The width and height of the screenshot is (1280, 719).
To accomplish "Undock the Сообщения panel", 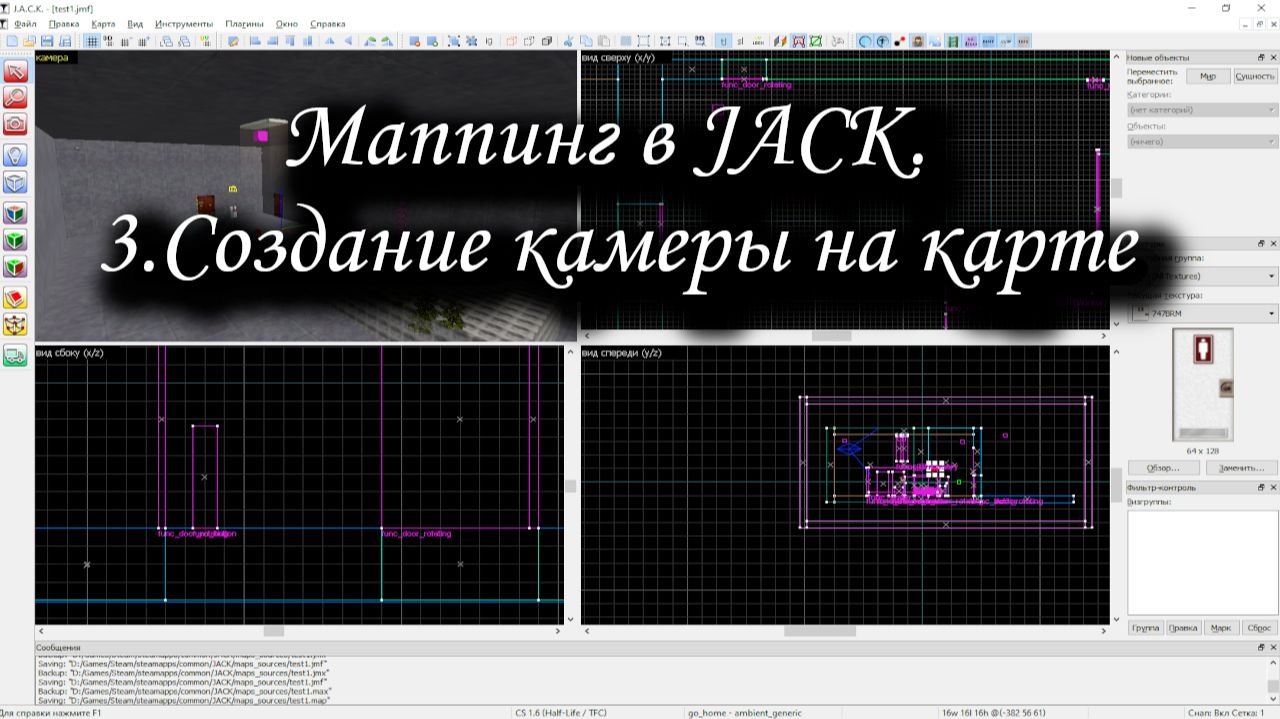I will pyautogui.click(x=1262, y=647).
